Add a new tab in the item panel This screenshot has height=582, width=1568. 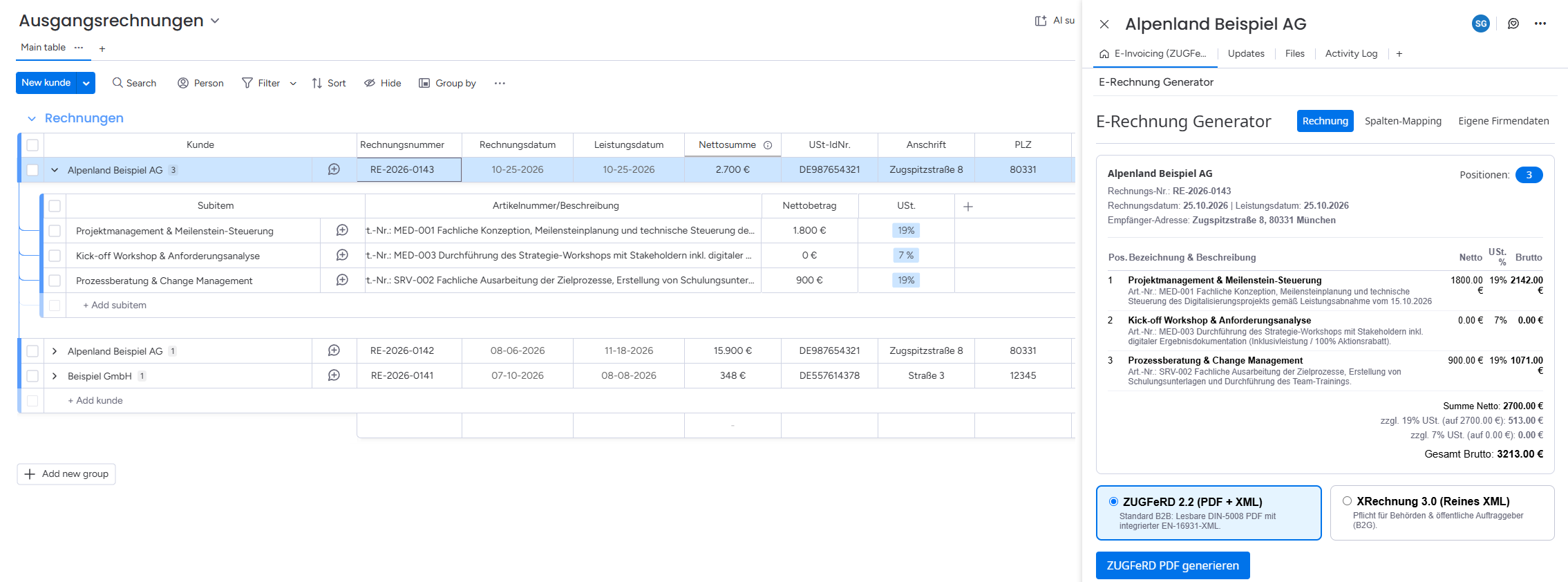1399,54
